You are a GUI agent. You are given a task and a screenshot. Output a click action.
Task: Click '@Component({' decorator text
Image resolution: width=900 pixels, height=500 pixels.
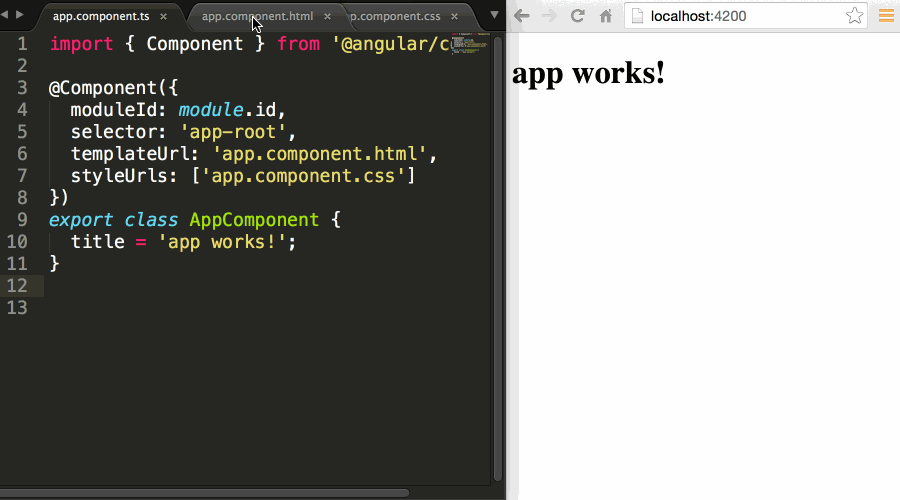(x=114, y=88)
